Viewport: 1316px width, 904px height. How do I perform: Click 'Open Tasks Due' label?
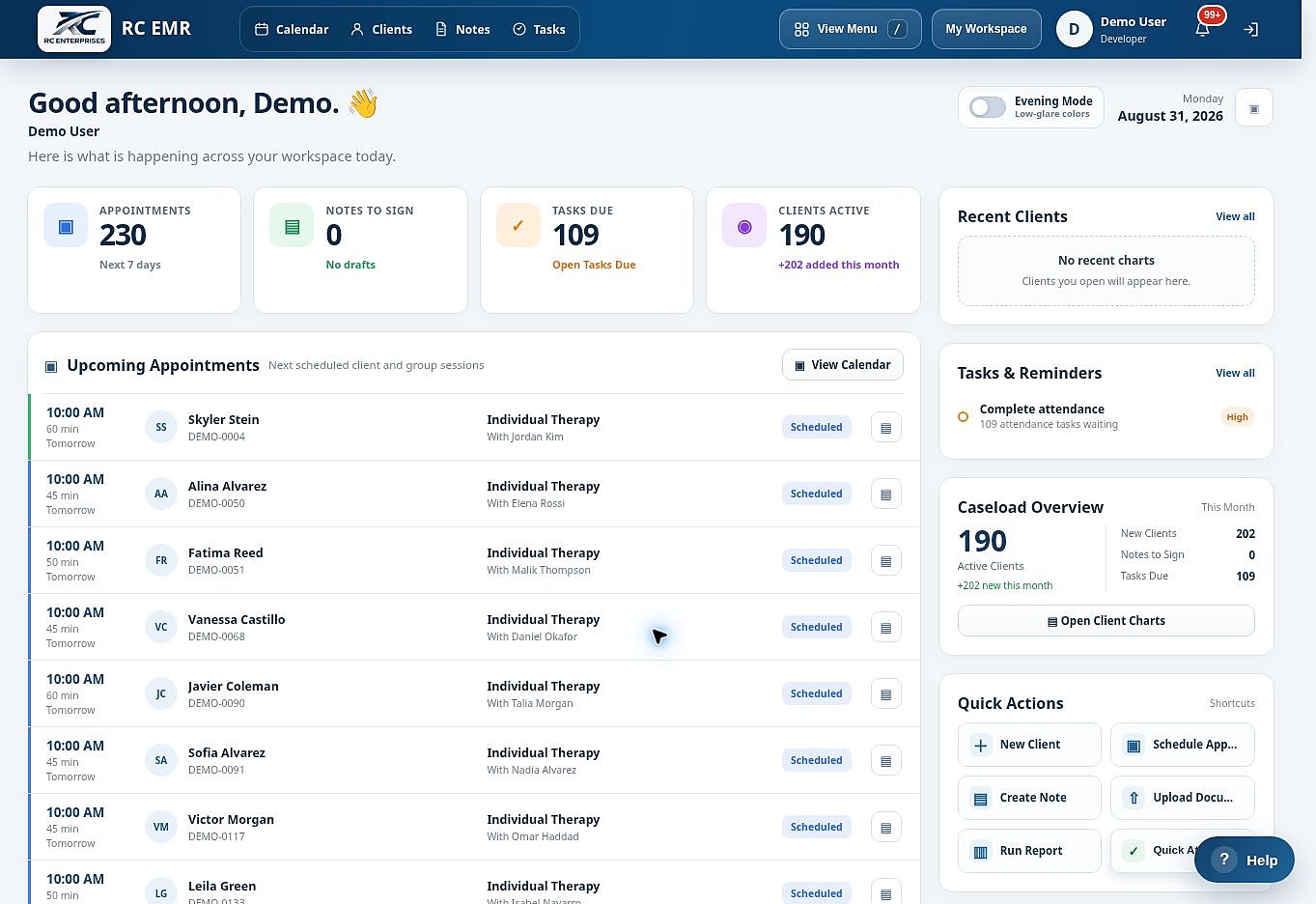pyautogui.click(x=594, y=265)
